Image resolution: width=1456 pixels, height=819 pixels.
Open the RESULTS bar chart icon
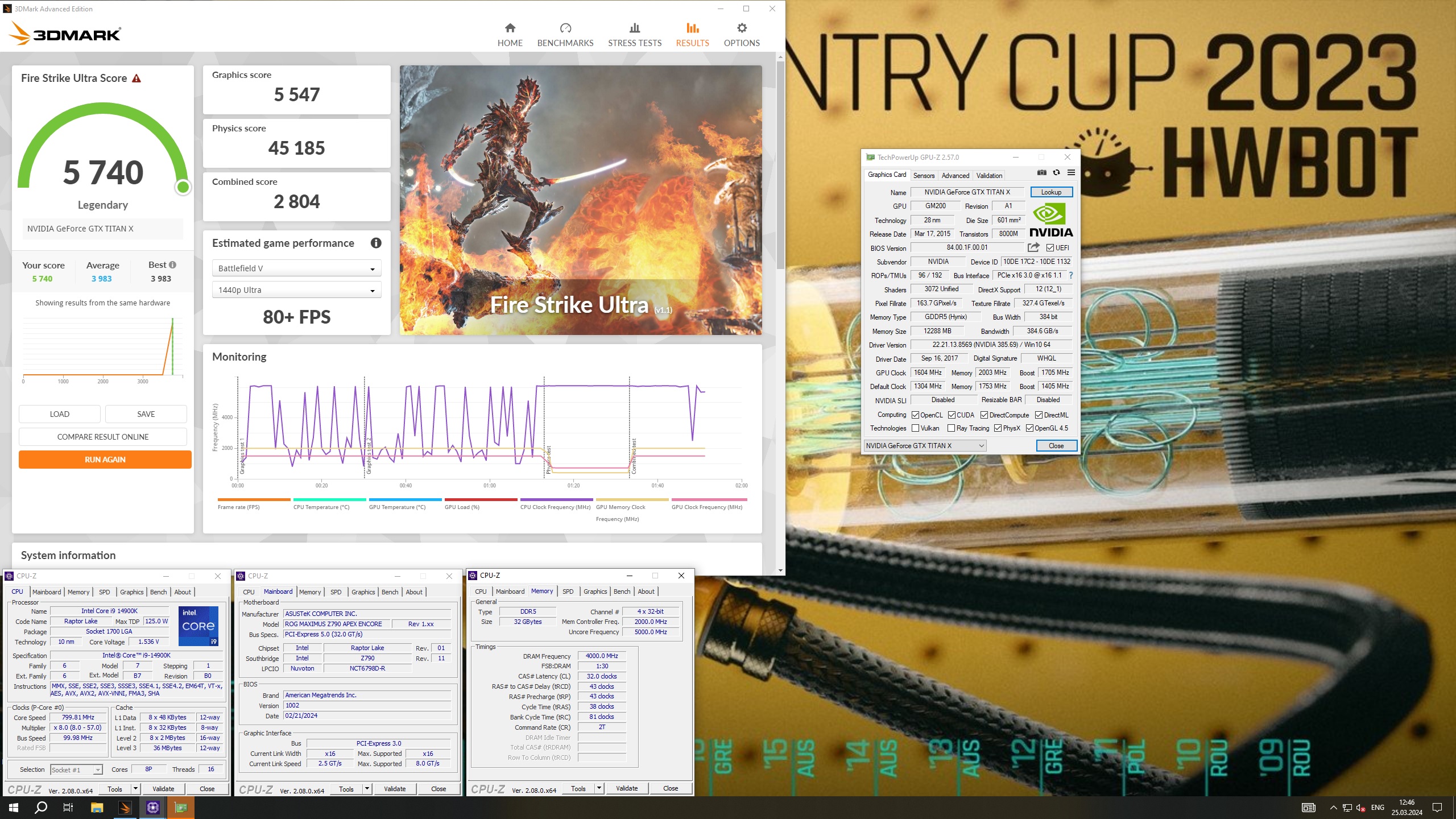[x=692, y=28]
